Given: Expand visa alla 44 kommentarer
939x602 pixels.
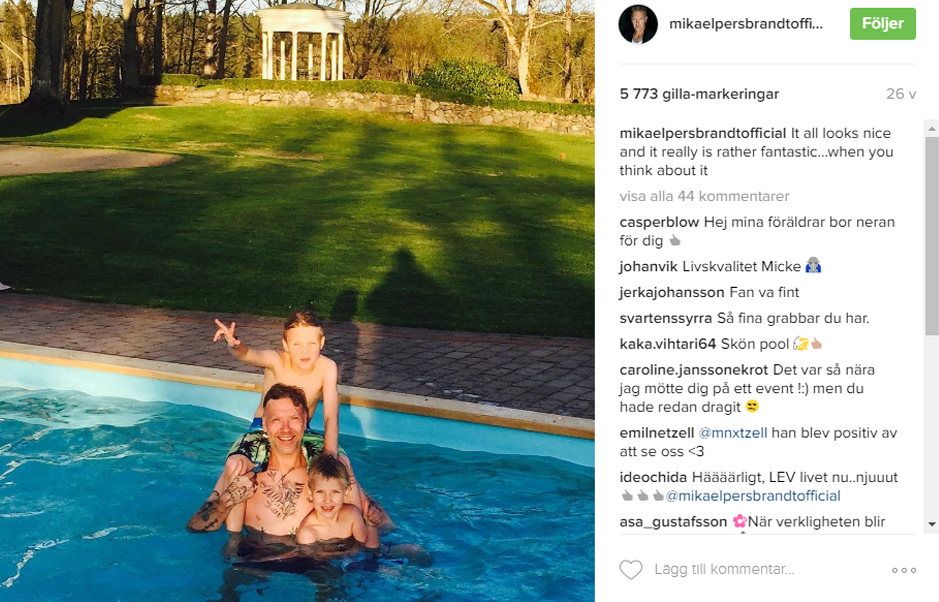Looking at the screenshot, I should pos(704,196).
